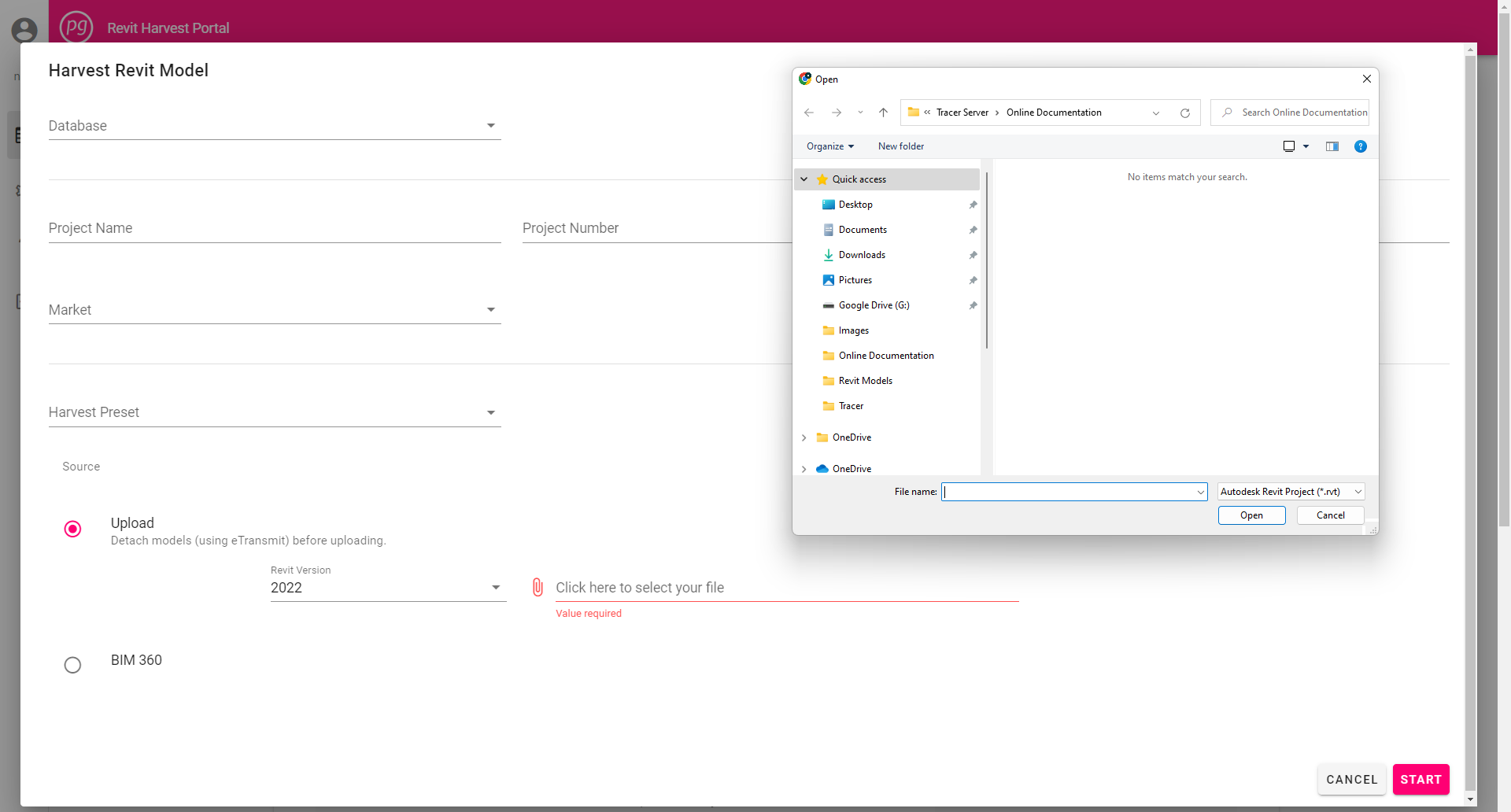Click the back navigation arrow in Open dialog
Screen dimensions: 1511x812
click(x=808, y=113)
